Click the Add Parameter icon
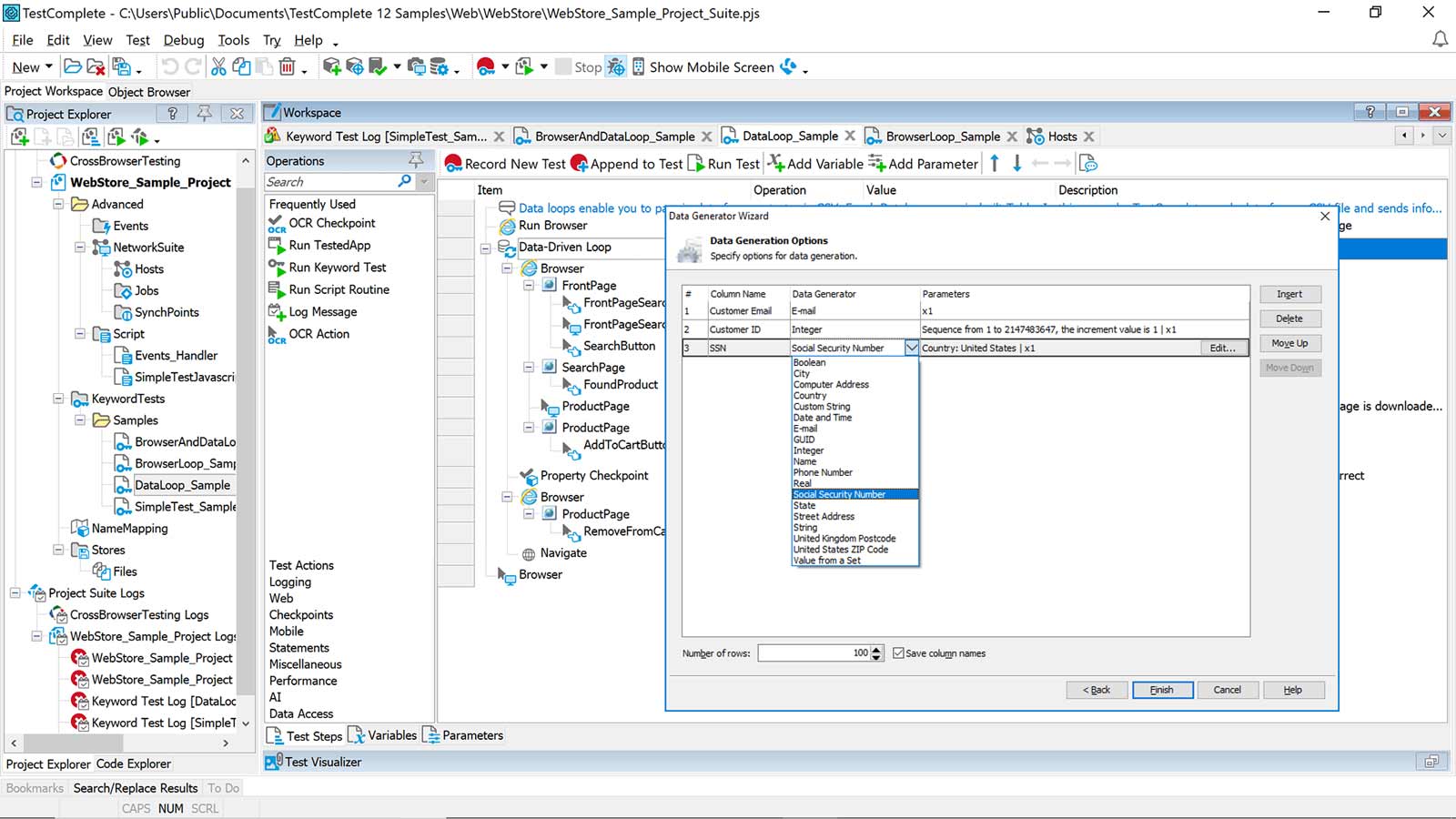Screen dimensions: 1456x819 [x=876, y=164]
